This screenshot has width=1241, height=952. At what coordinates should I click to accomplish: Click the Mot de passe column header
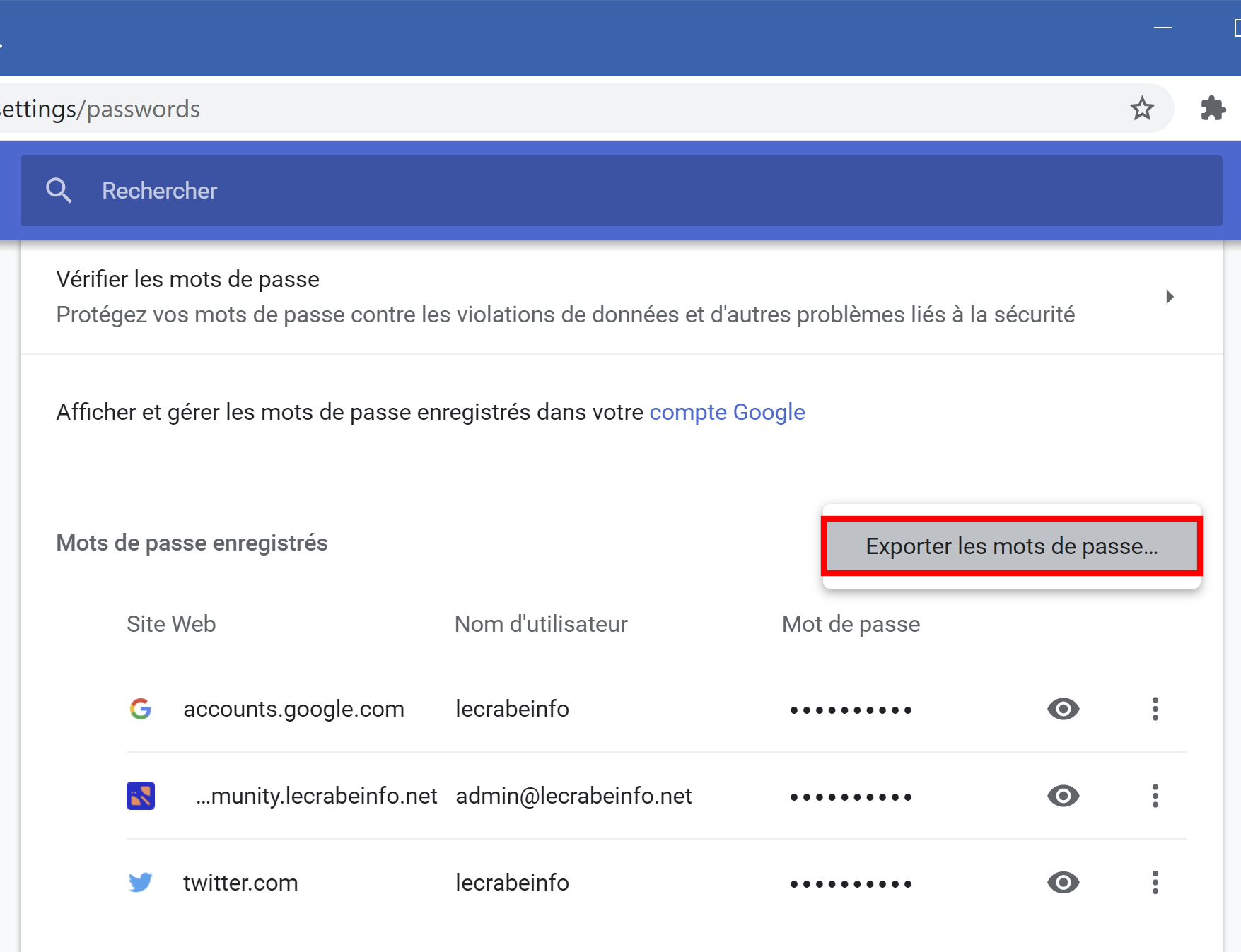(851, 624)
